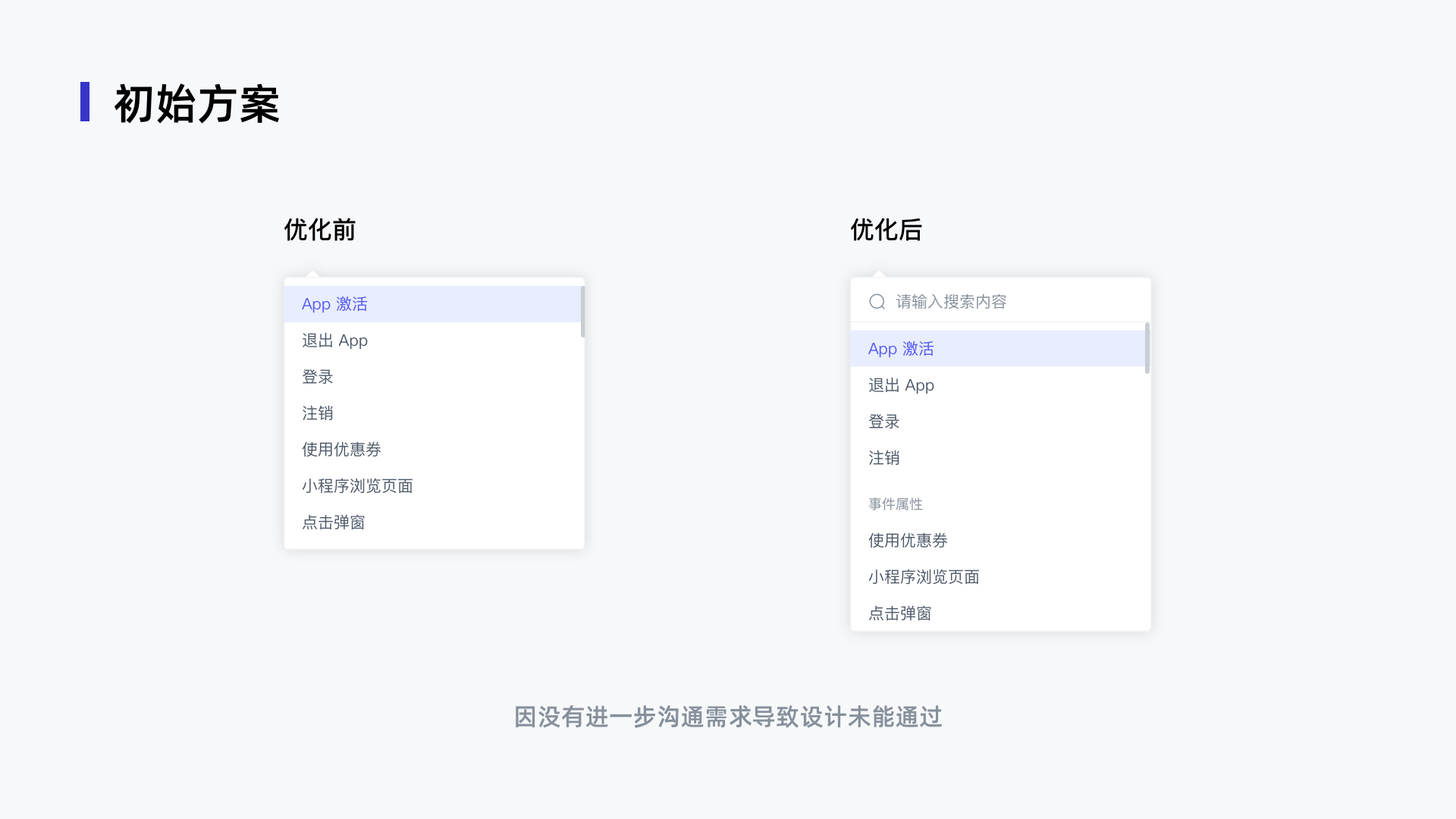Pick '小程序浏览页面' in the 优化前 list
This screenshot has height=819, width=1456.
pos(357,486)
